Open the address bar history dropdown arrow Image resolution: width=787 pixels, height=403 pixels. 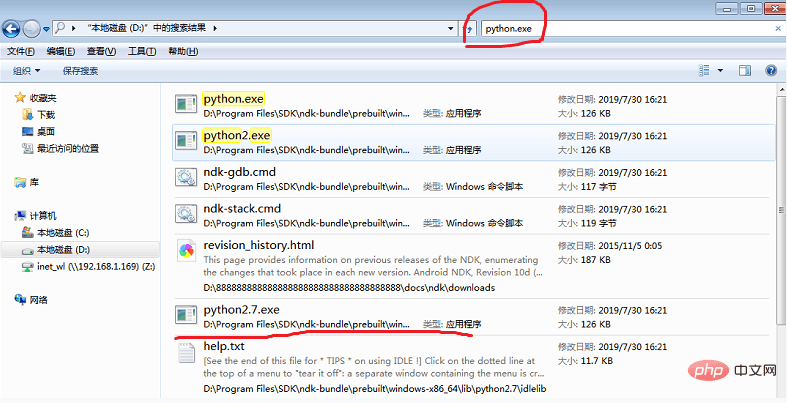[451, 29]
